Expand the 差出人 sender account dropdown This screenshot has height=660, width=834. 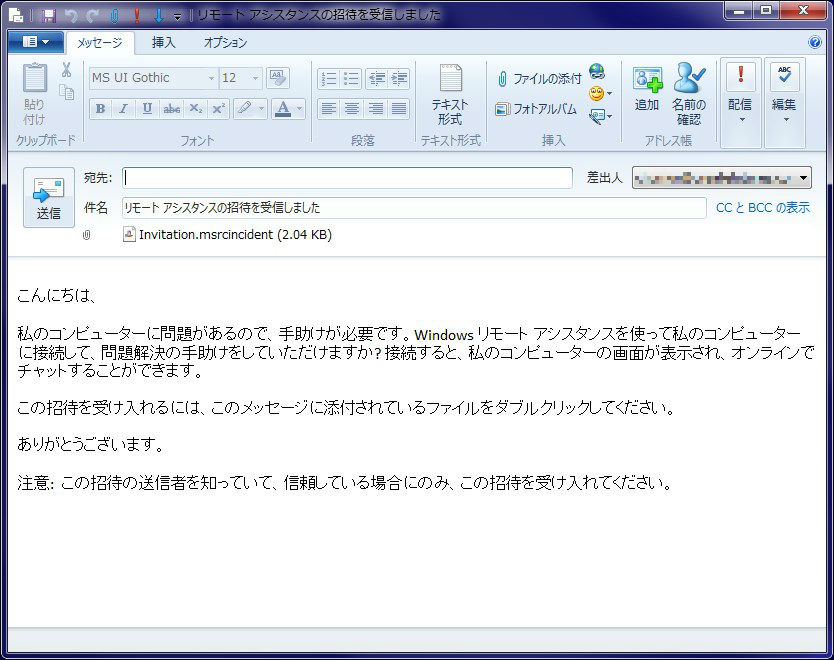(x=804, y=179)
